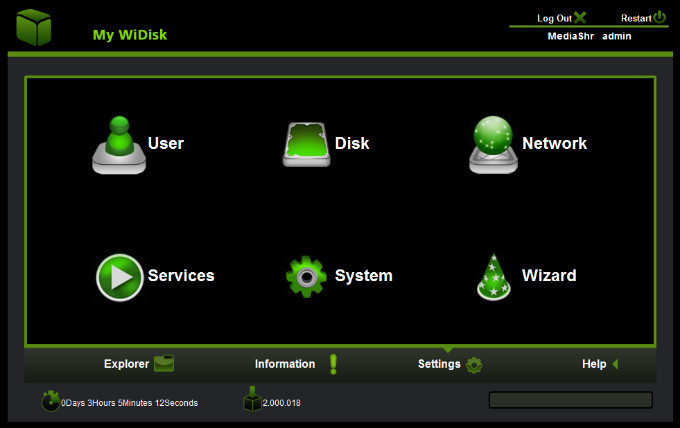Viewport: 680px width, 428px height.
Task: Click the Services label
Action: pyautogui.click(x=181, y=276)
